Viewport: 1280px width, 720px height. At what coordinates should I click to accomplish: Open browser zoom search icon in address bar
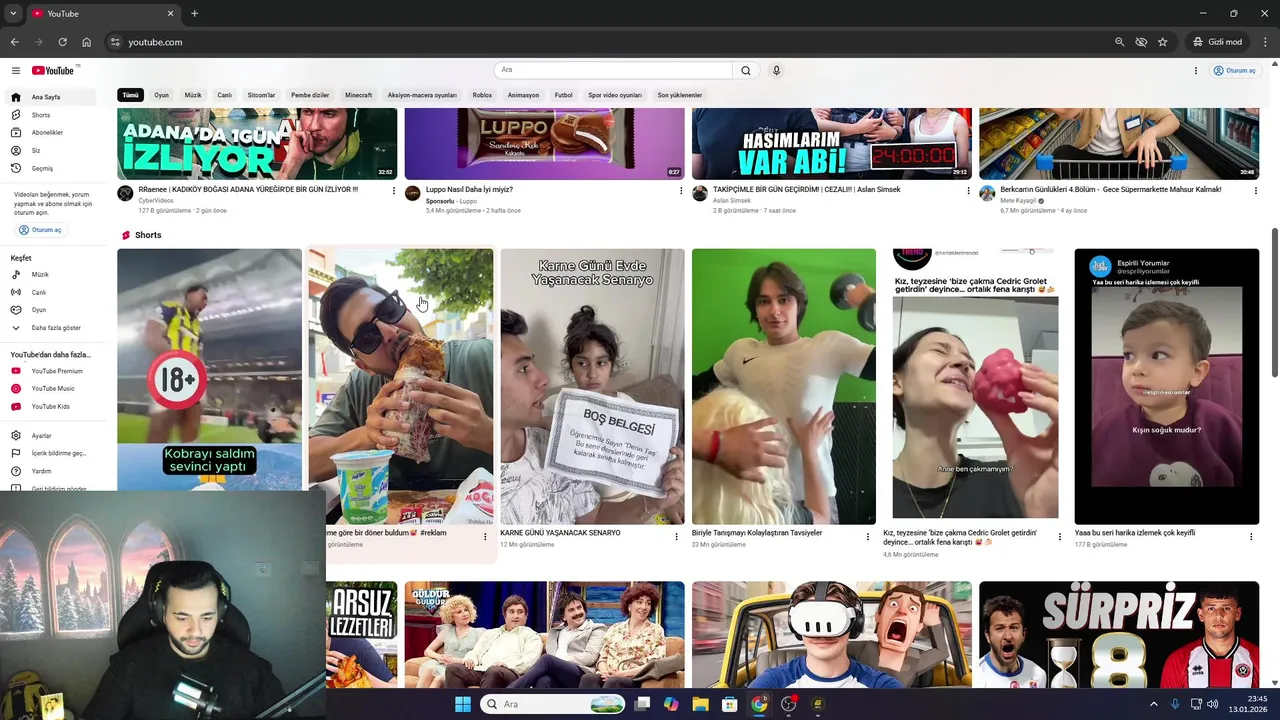(x=1119, y=42)
